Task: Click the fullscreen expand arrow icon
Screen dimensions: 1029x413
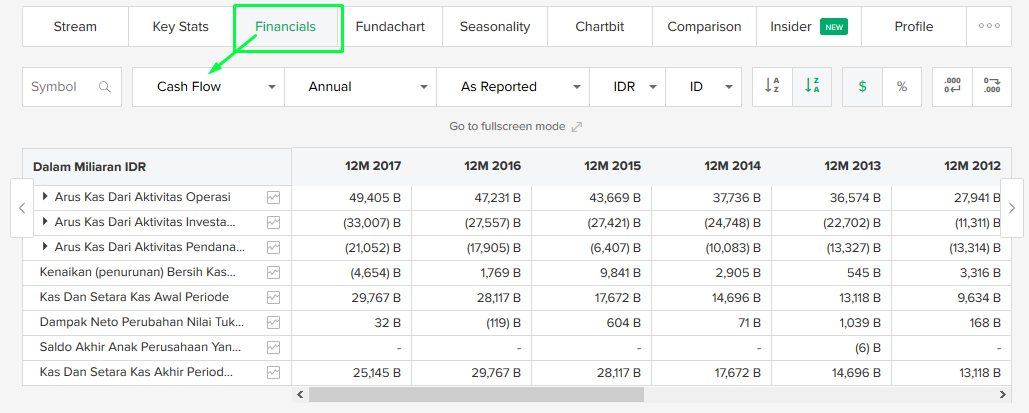Action: coord(577,127)
